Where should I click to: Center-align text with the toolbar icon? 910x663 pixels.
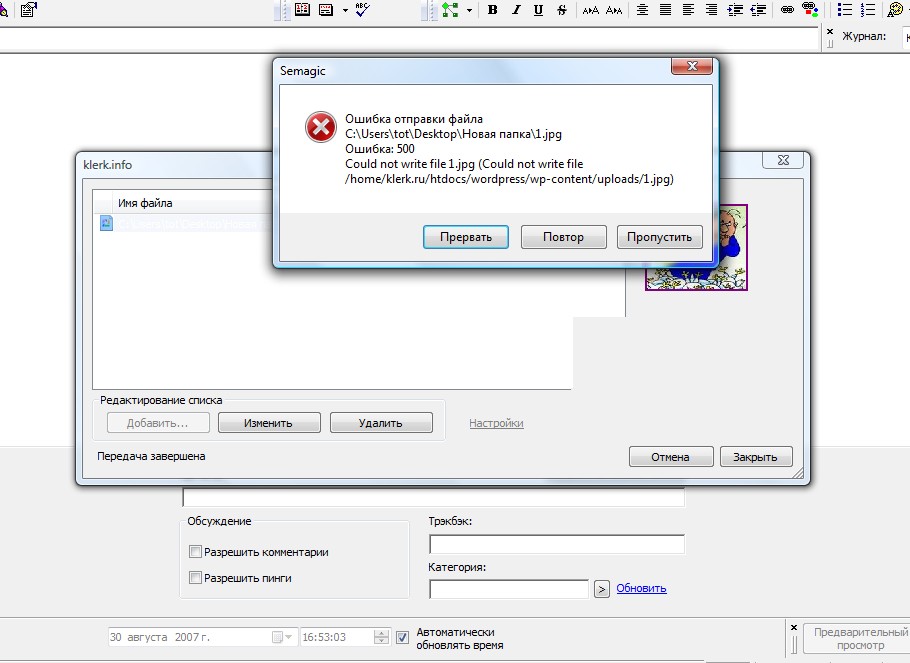[x=642, y=10]
